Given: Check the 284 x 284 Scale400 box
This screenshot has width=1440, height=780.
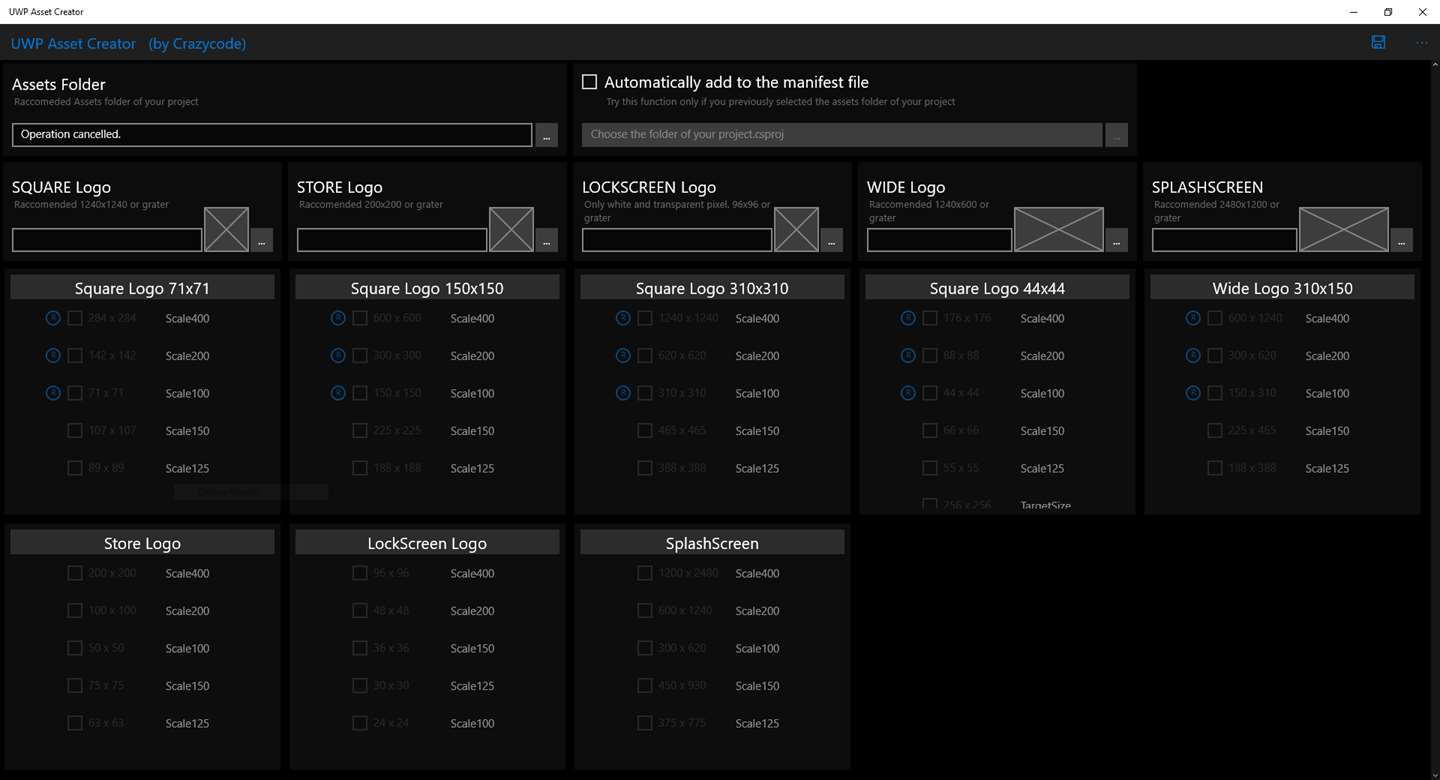Looking at the screenshot, I should [75, 318].
